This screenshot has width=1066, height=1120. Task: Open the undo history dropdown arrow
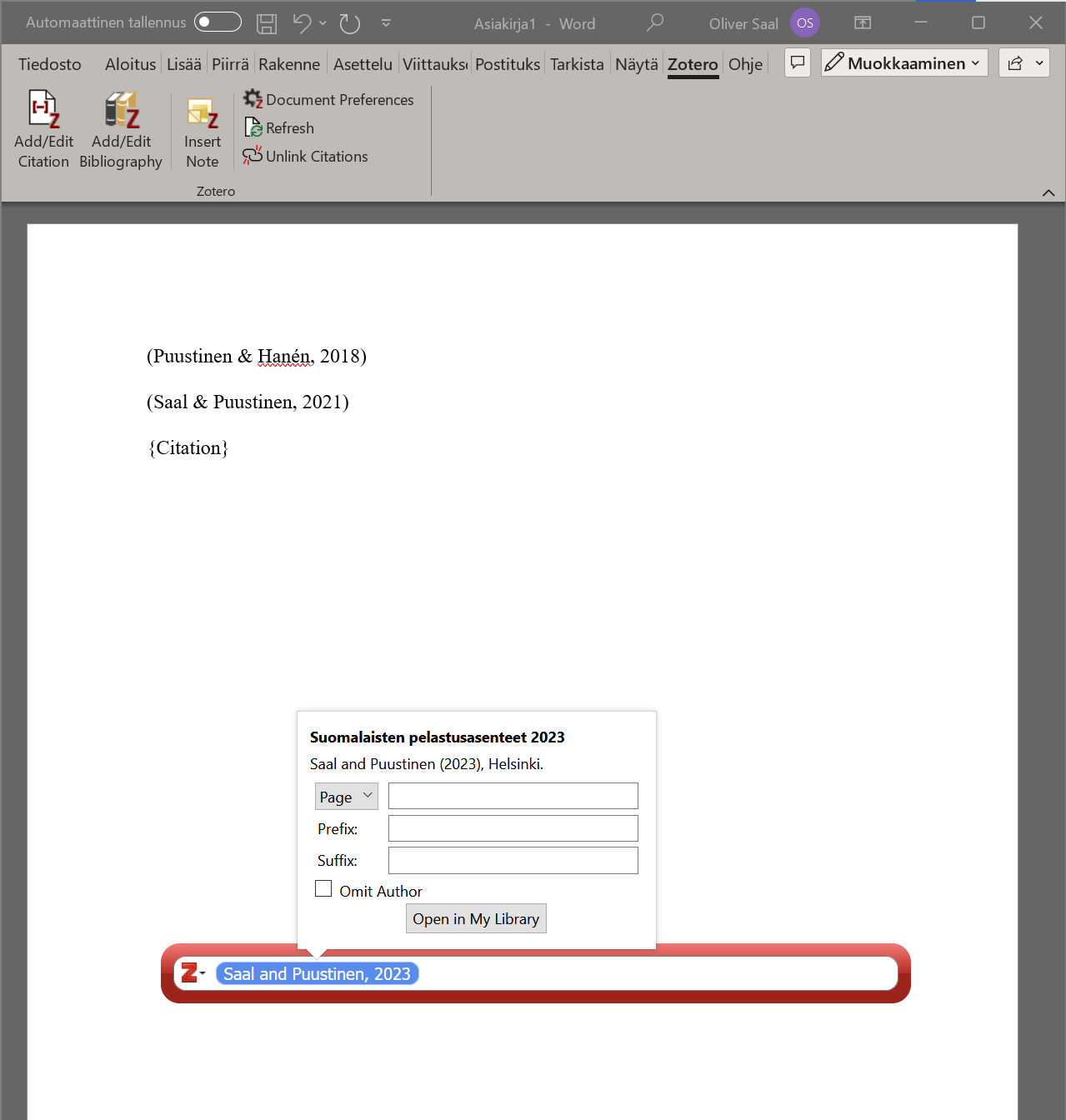[x=323, y=23]
